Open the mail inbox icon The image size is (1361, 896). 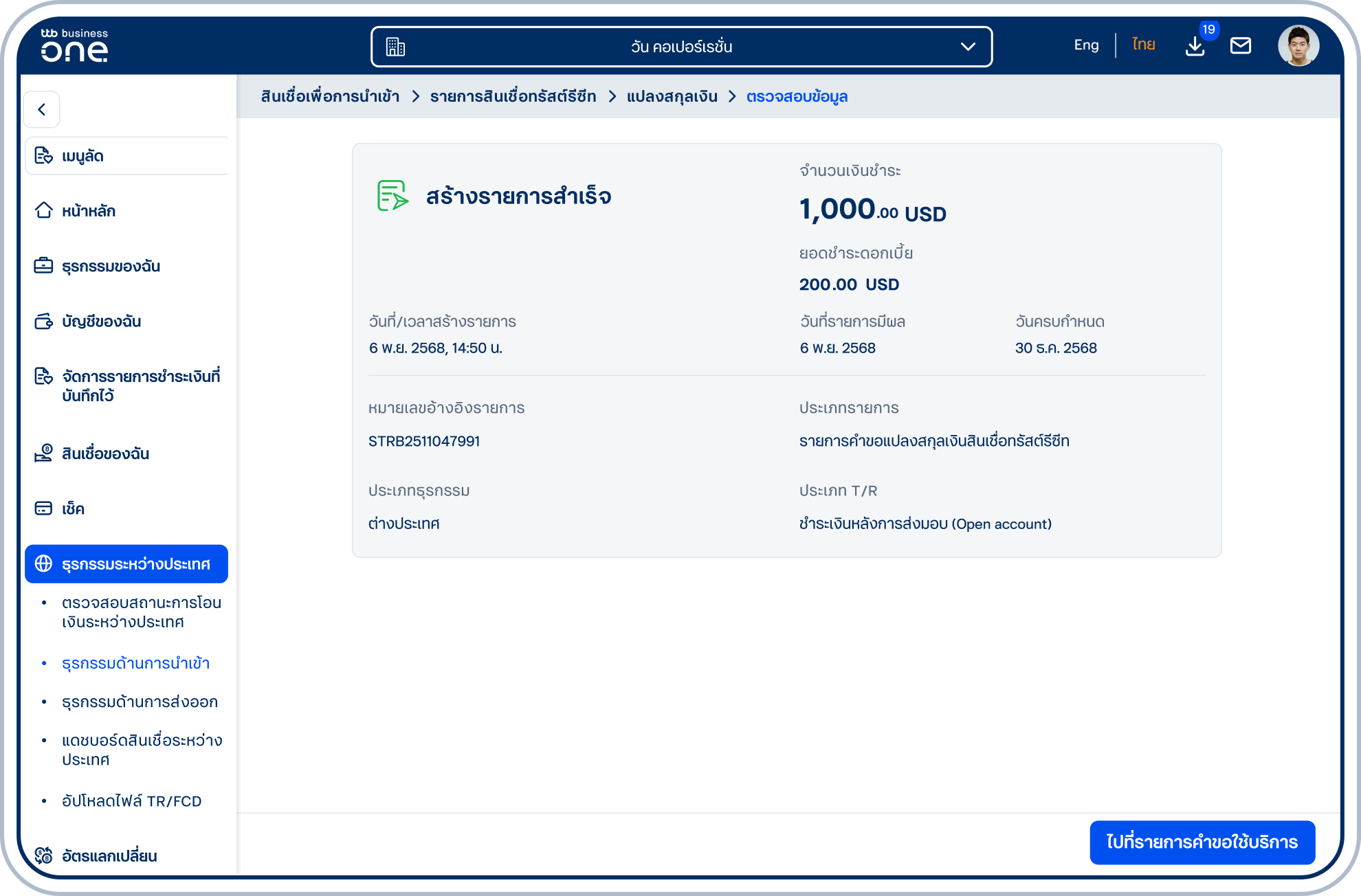1241,46
